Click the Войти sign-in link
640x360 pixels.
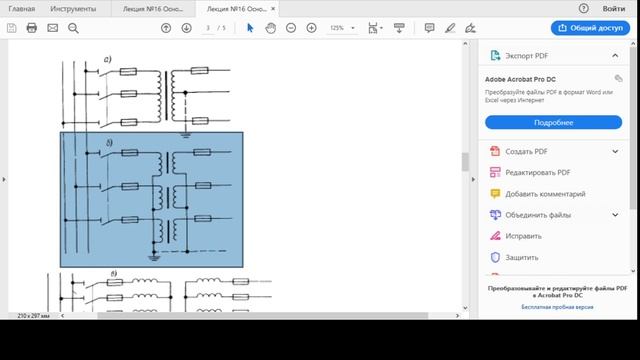point(614,9)
